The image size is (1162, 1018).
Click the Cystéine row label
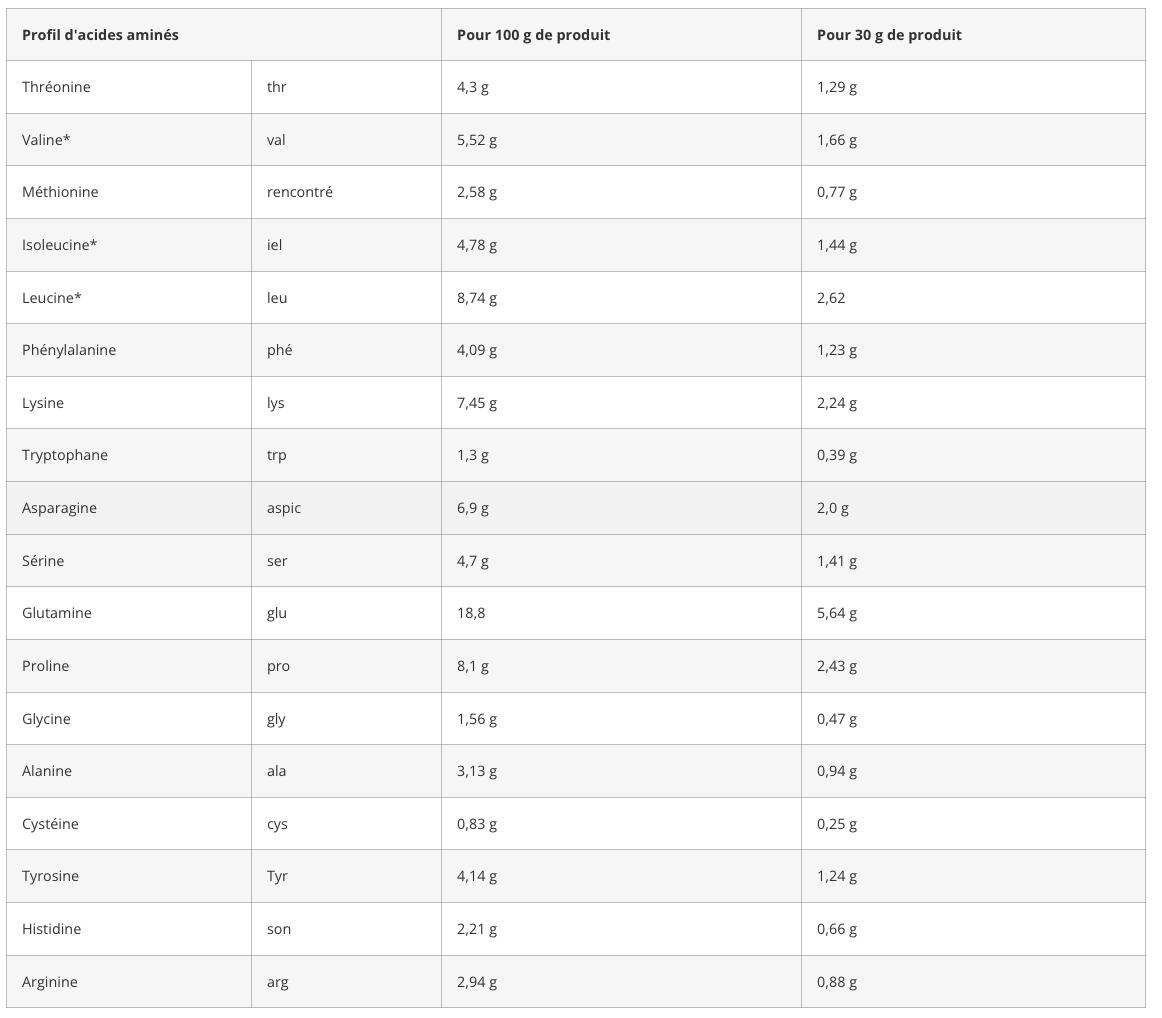click(x=50, y=824)
